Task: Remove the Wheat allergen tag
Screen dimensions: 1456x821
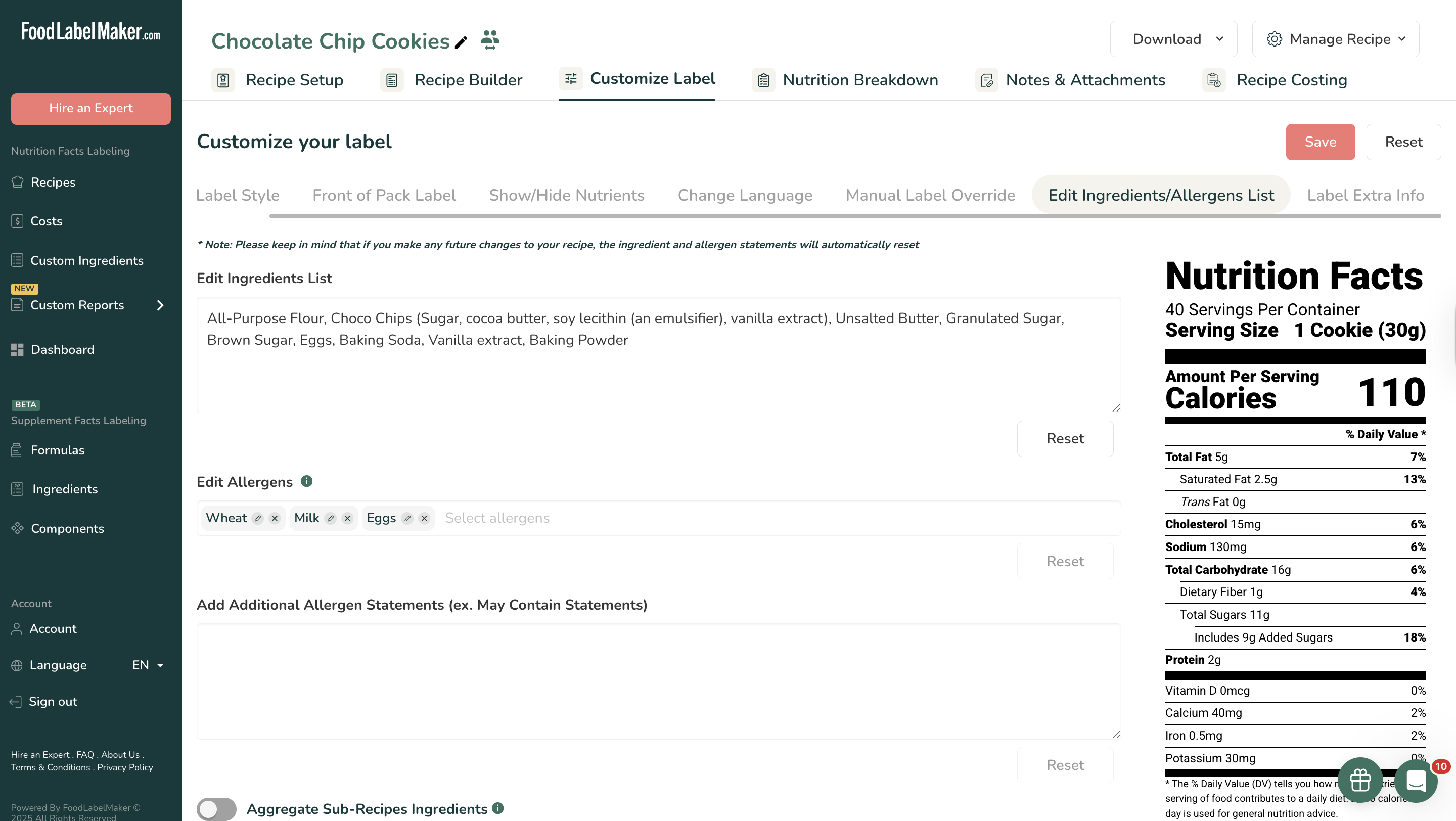Action: (275, 518)
